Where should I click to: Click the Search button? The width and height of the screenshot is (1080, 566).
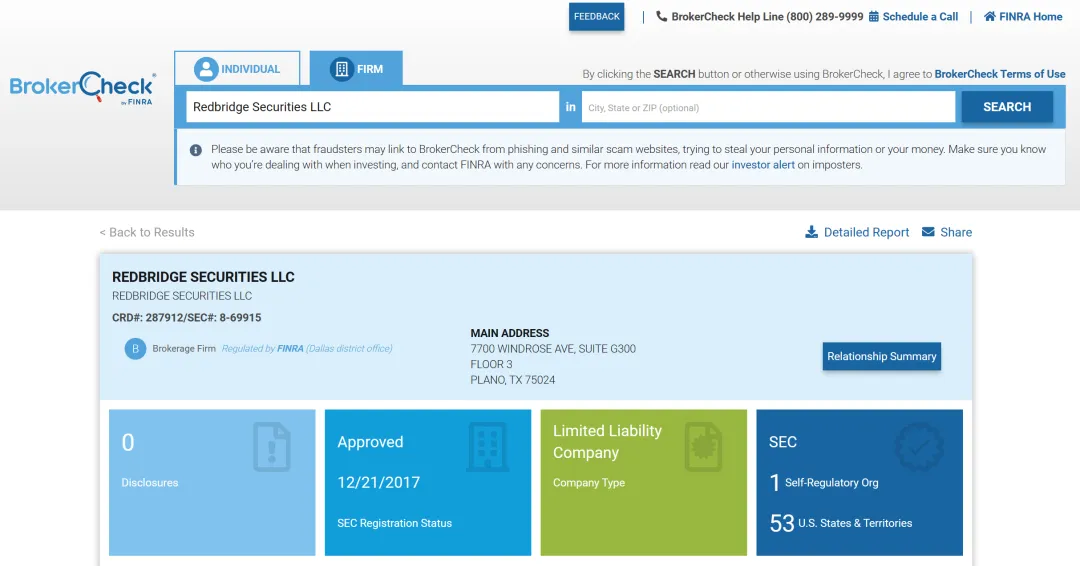click(1007, 107)
